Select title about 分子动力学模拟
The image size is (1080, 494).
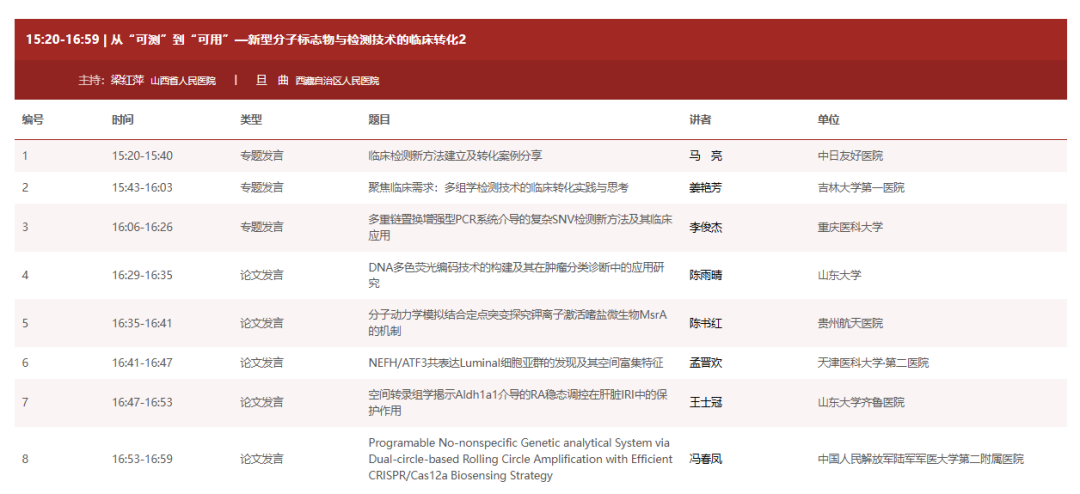(519, 323)
